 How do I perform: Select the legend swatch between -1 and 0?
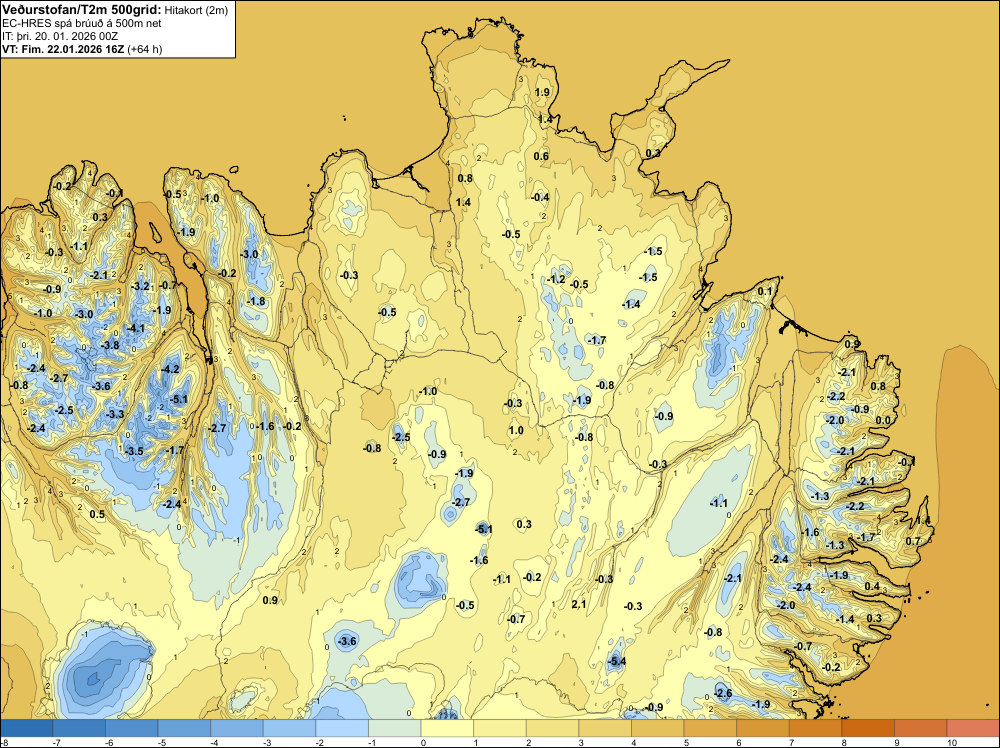coord(395,728)
